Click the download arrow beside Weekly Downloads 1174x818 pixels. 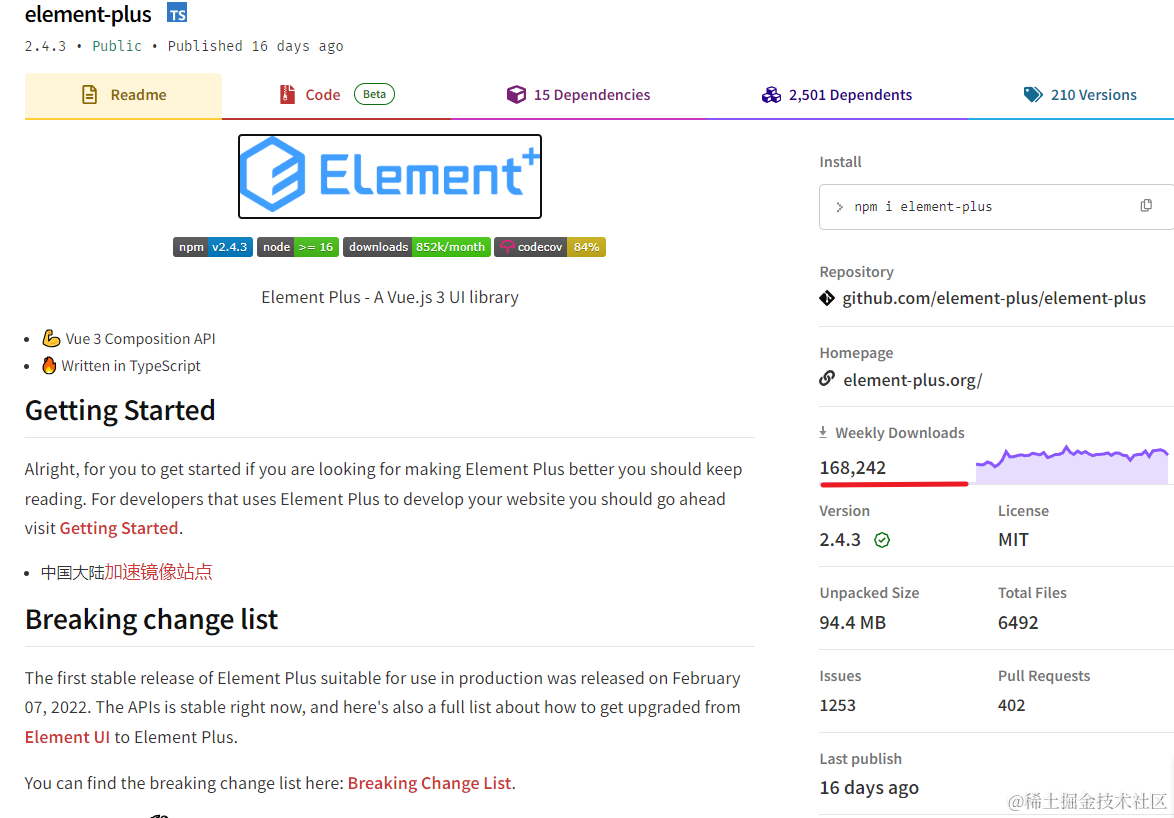822,432
